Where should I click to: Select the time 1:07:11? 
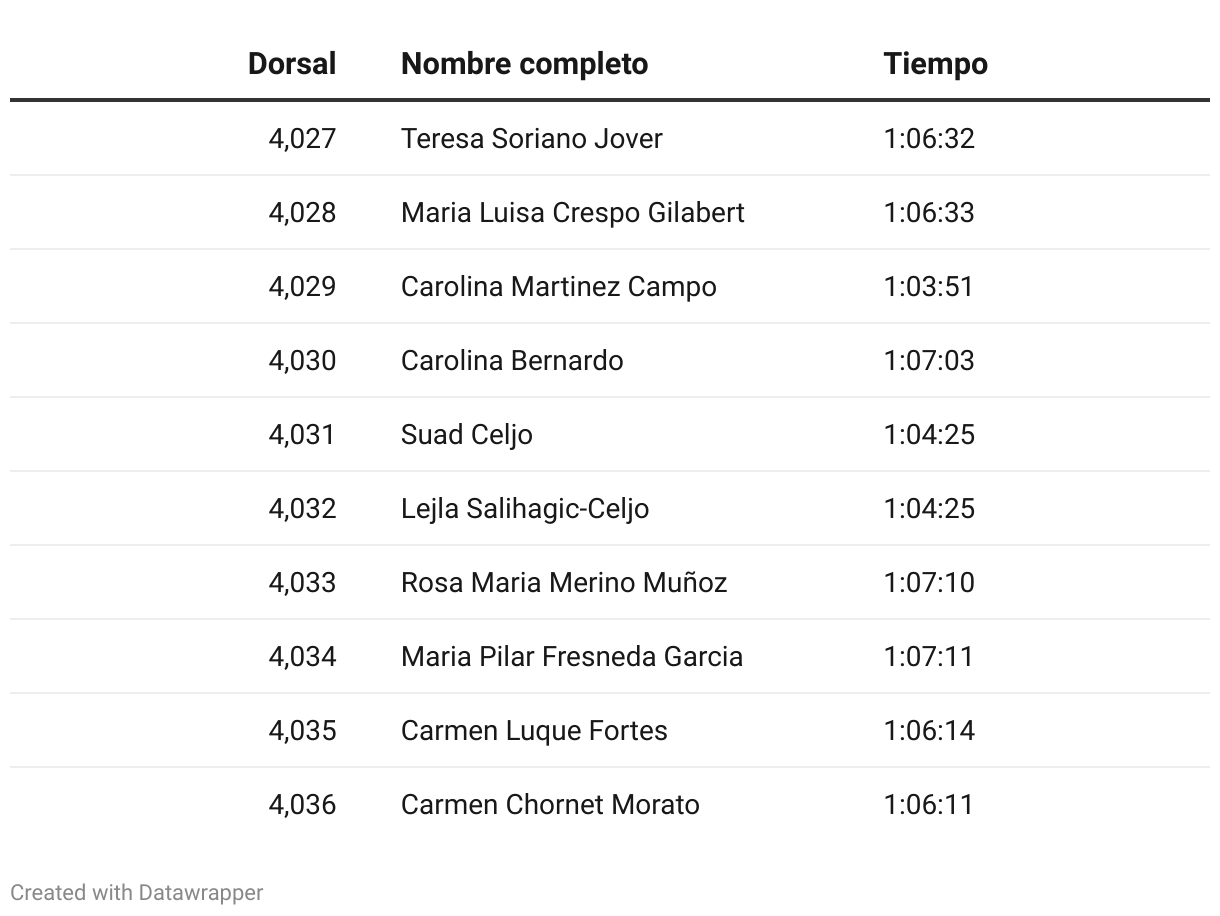(928, 656)
